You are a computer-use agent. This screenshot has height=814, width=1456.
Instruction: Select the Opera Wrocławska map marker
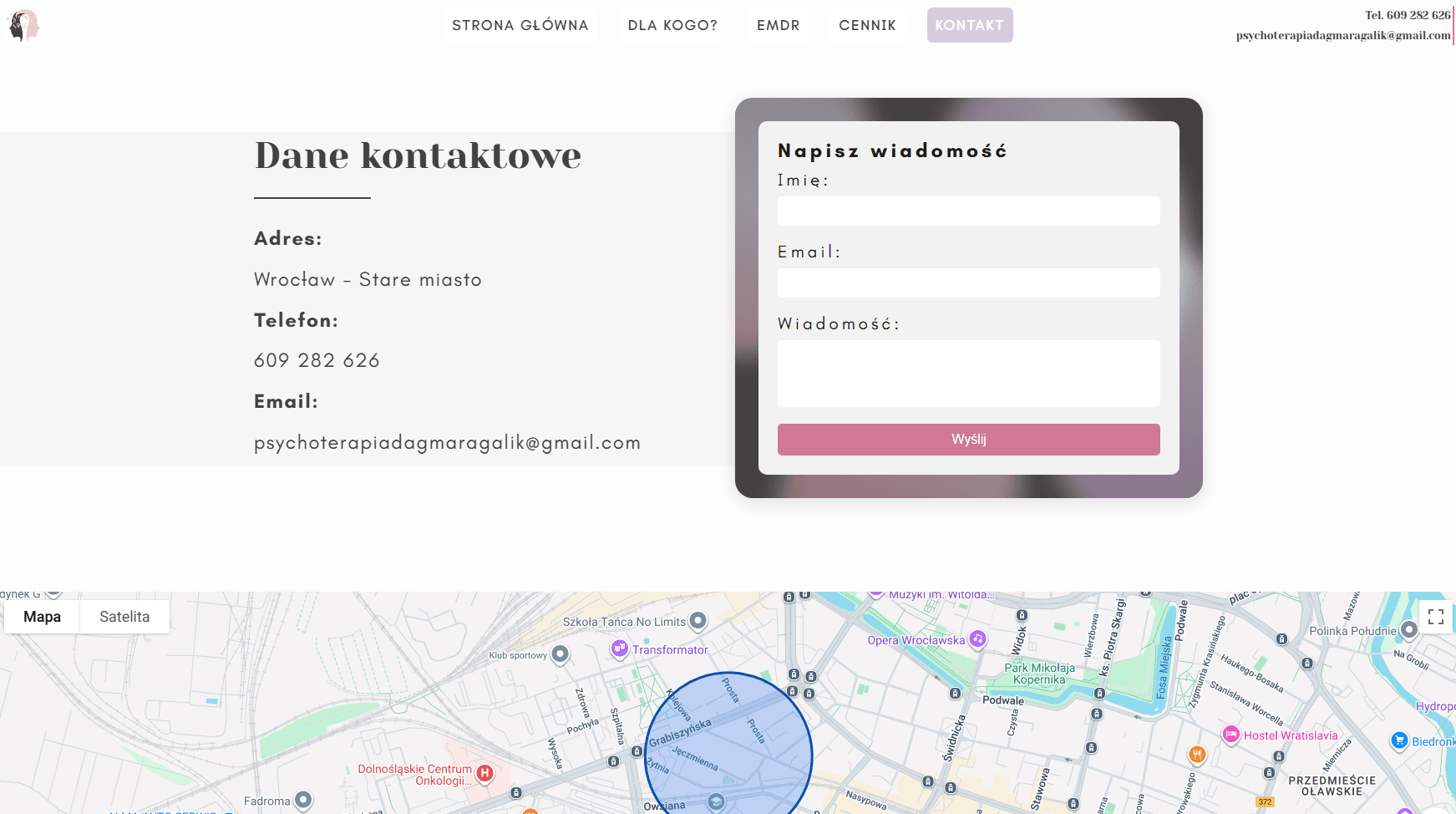(977, 639)
